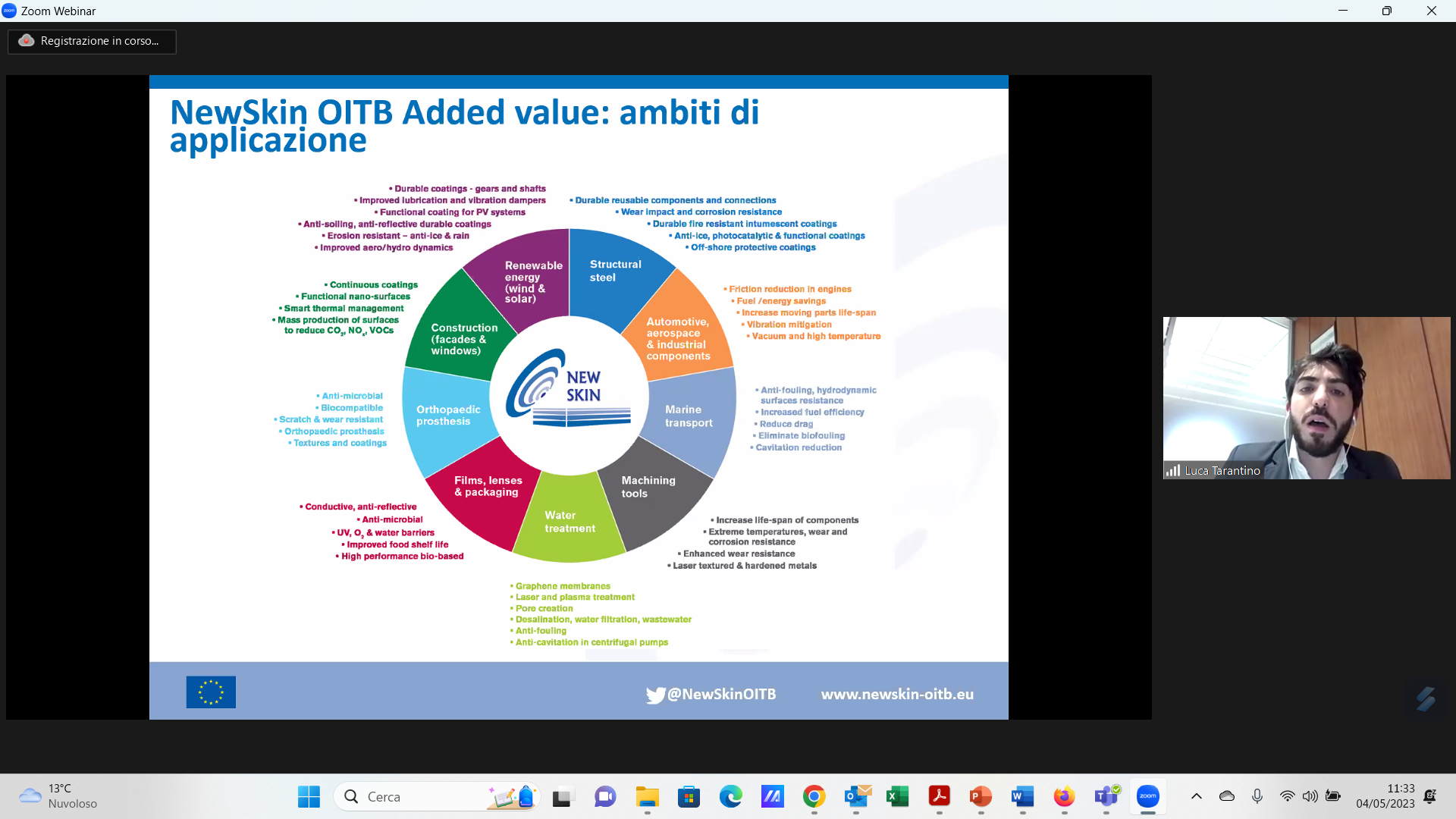Open Outlook from the taskbar
The height and width of the screenshot is (819, 1456).
(x=856, y=796)
